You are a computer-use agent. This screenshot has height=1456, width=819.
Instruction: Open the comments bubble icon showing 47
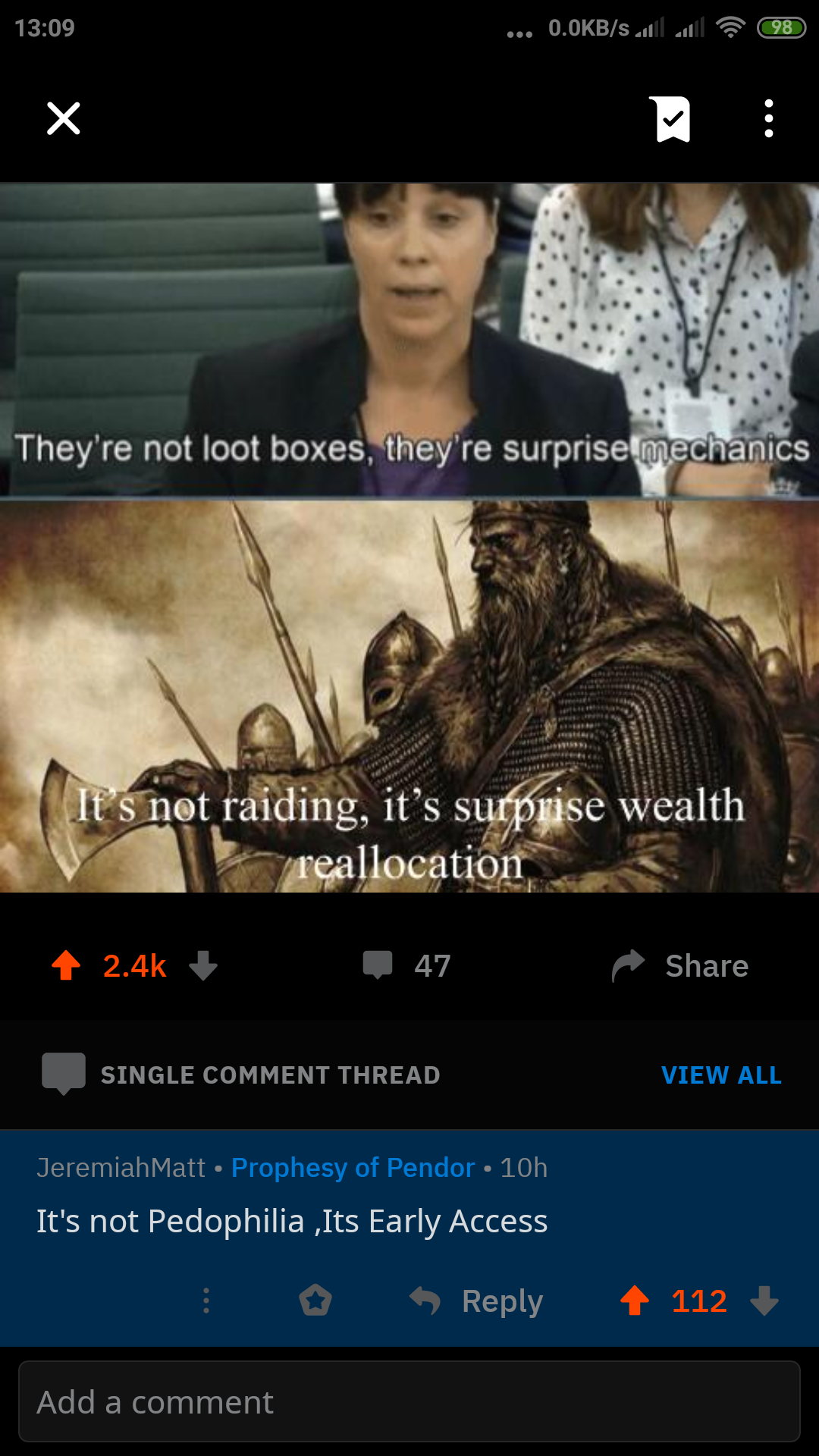coord(378,965)
